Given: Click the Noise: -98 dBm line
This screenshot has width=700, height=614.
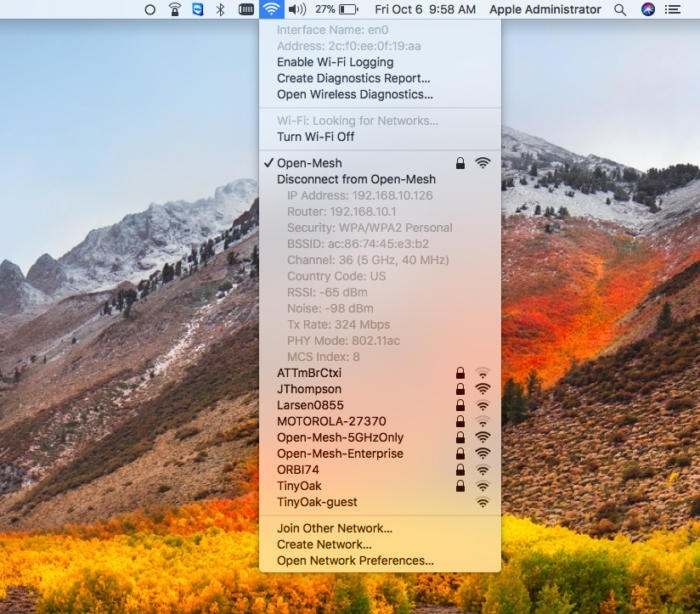Looking at the screenshot, I should [x=380, y=308].
